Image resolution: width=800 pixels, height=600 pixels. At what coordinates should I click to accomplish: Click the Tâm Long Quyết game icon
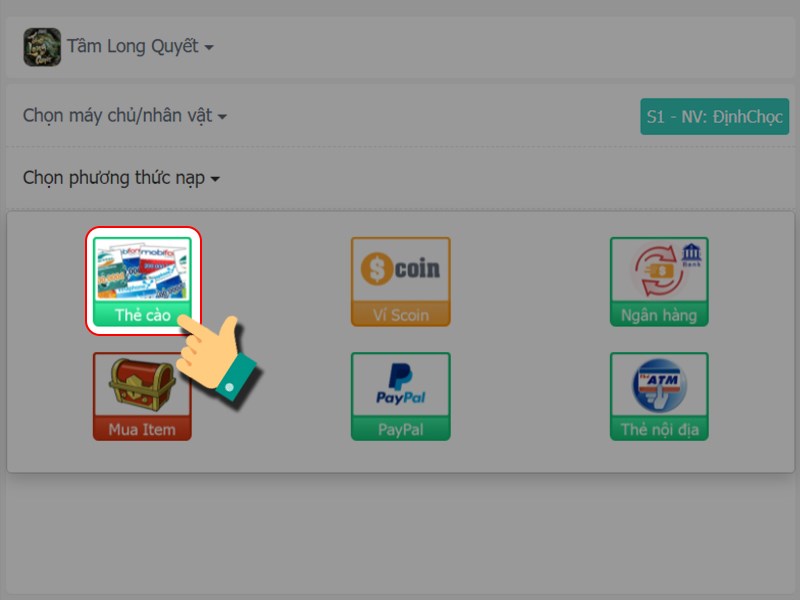click(x=42, y=47)
